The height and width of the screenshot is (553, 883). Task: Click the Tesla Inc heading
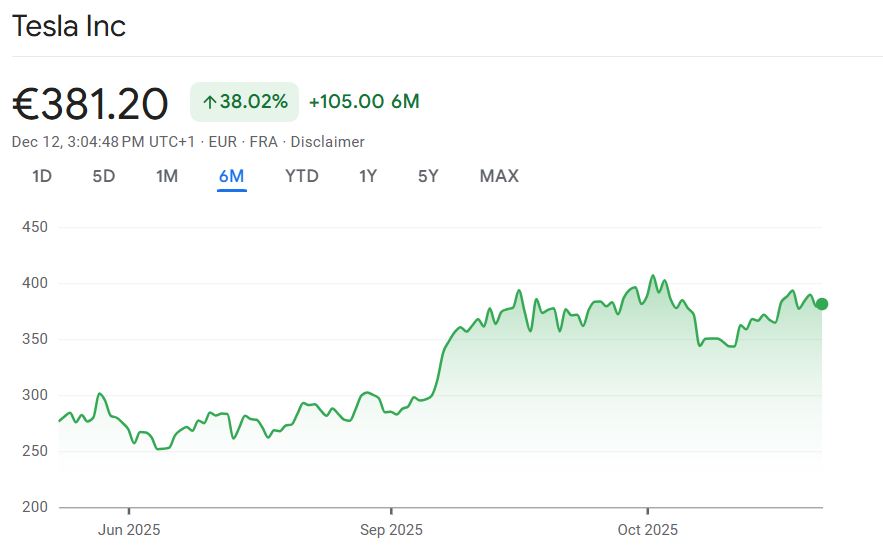pyautogui.click(x=69, y=26)
